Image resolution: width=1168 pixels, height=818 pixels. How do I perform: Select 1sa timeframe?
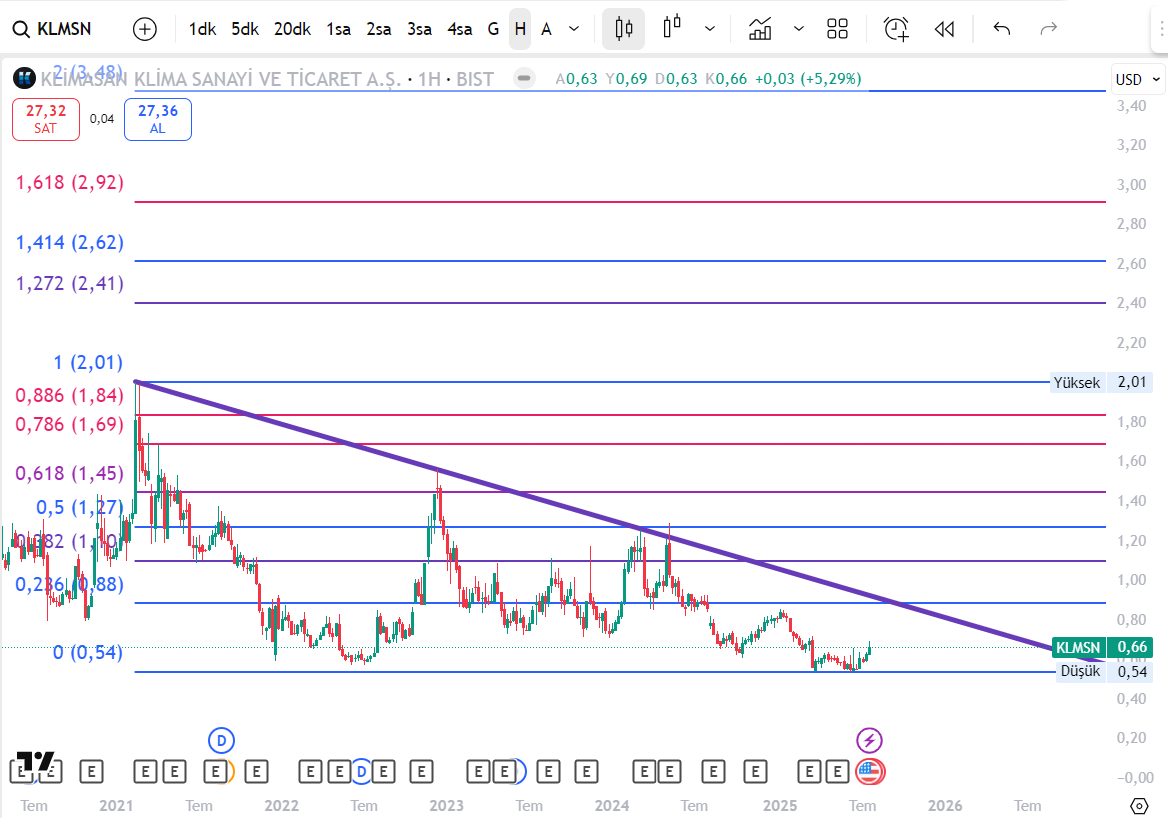point(338,29)
